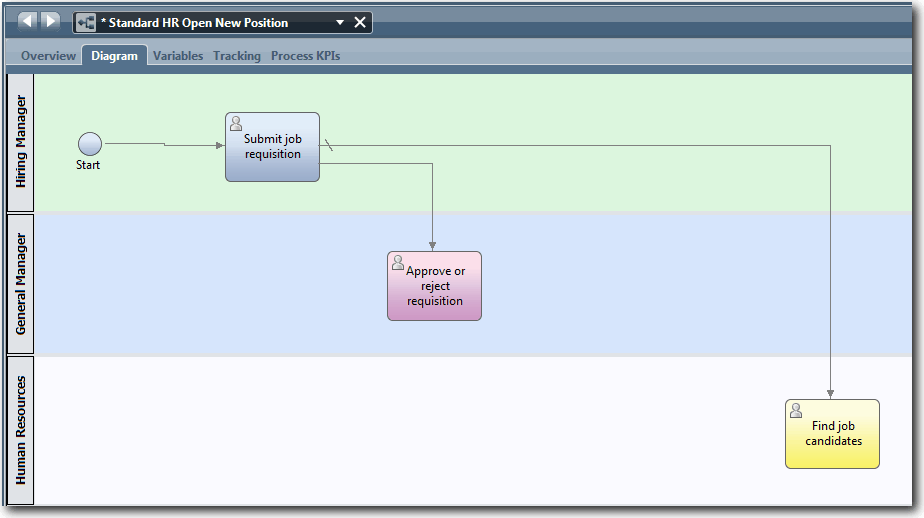Image resolution: width=924 pixels, height=518 pixels.
Task: Select the General Manager lane header
Action: point(21,284)
